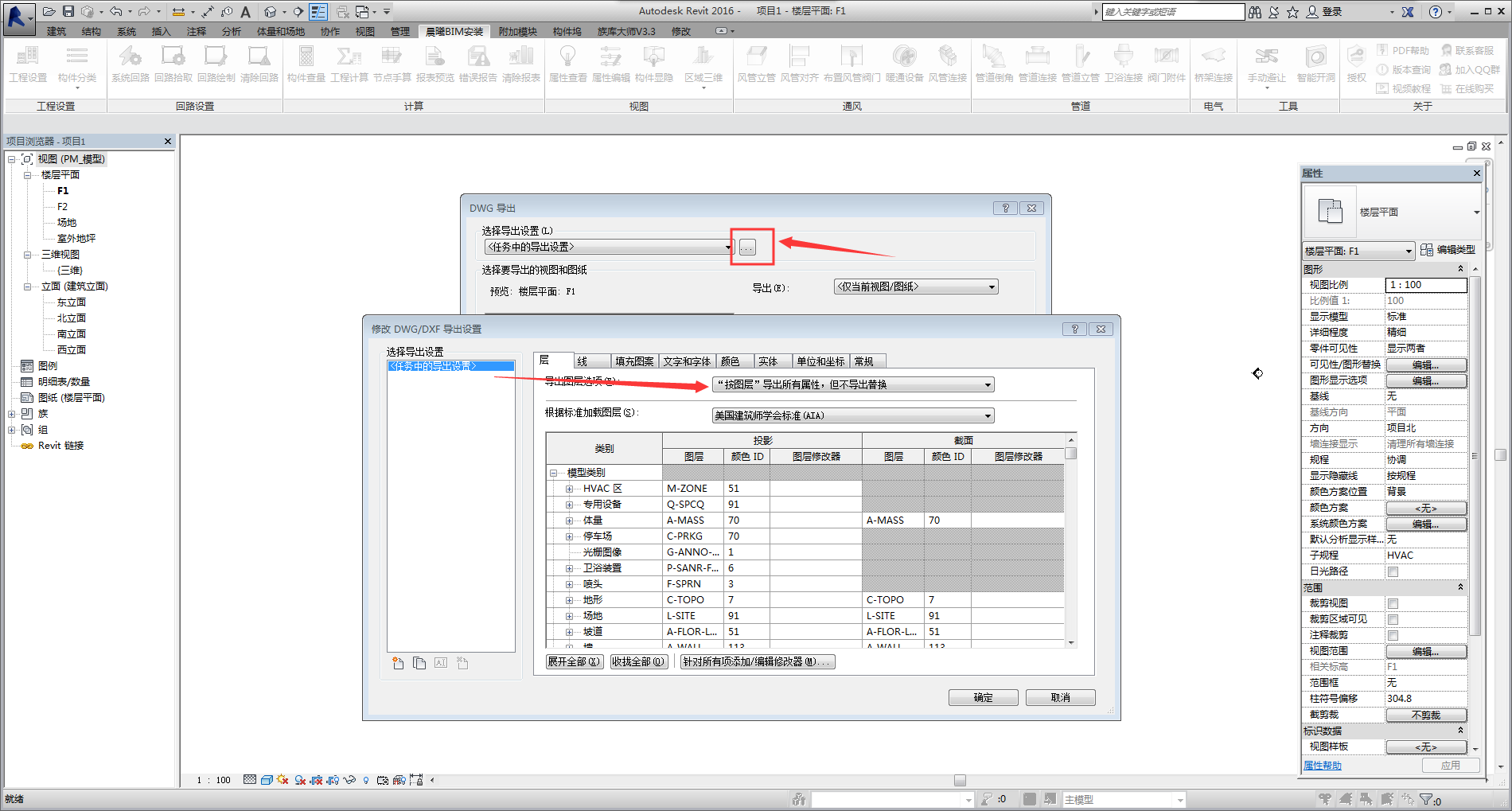Click the M-ZONE layer cell
The height and width of the screenshot is (811, 1512).
pyautogui.click(x=693, y=489)
